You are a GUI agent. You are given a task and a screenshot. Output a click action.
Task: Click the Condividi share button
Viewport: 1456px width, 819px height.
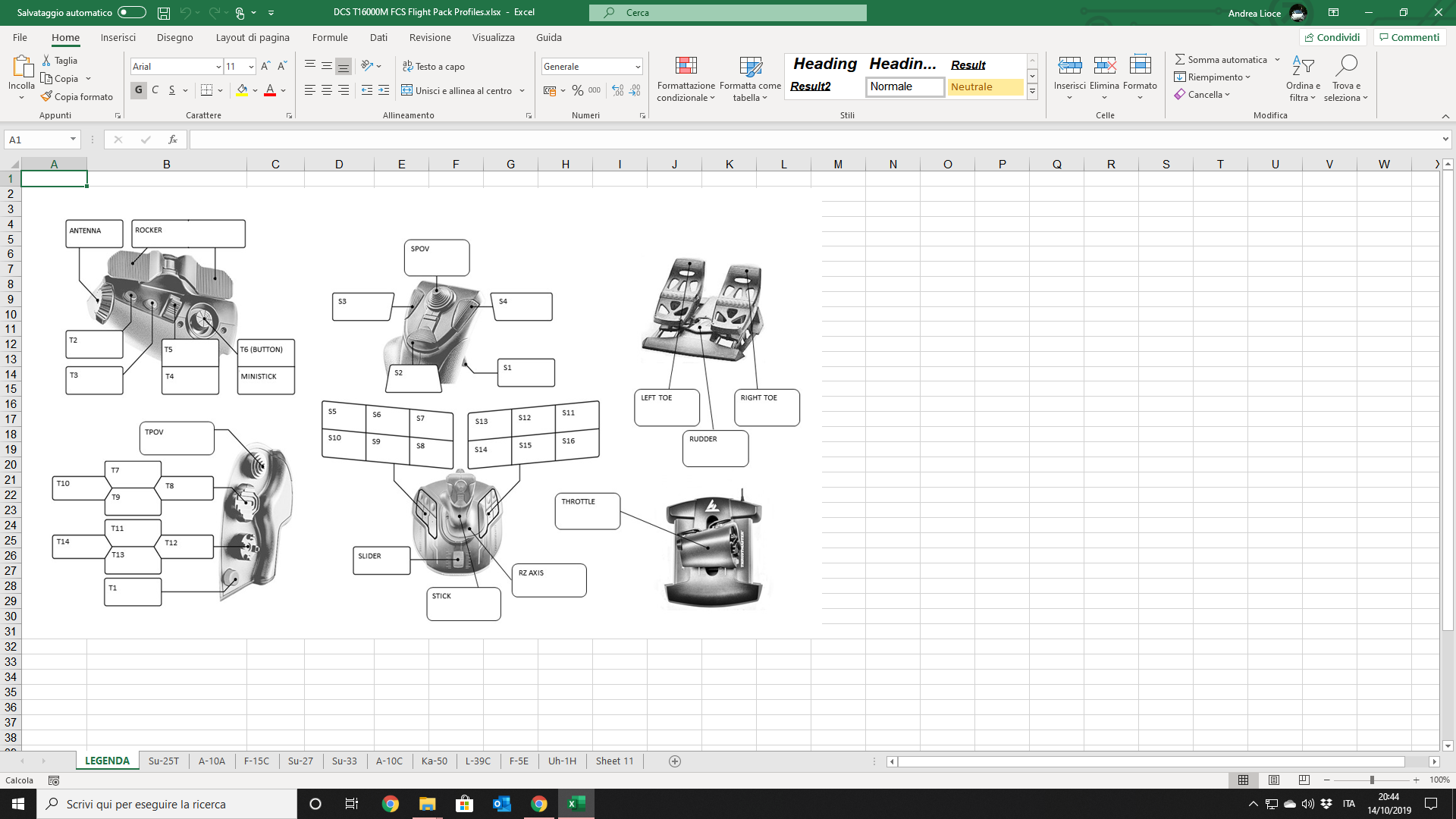(x=1332, y=37)
